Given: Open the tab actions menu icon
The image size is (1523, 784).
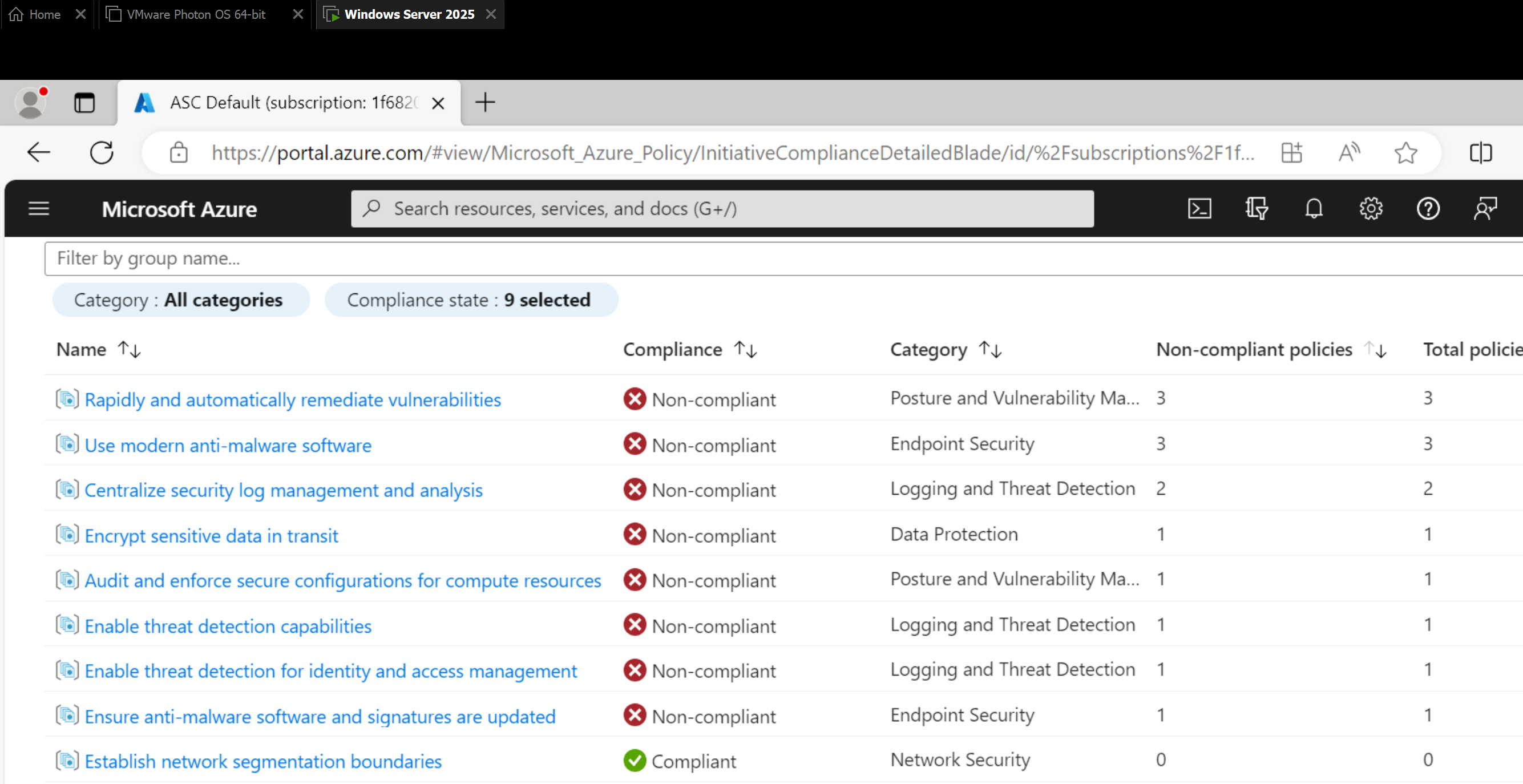Looking at the screenshot, I should (84, 103).
